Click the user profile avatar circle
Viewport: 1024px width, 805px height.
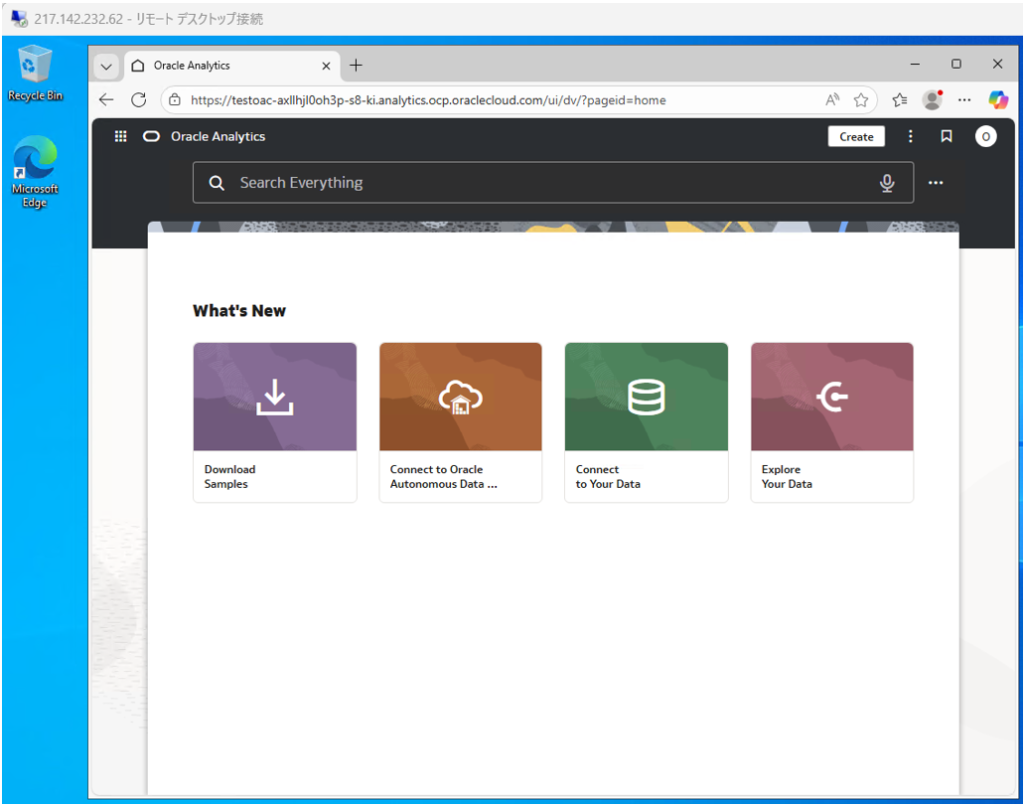[985, 137]
